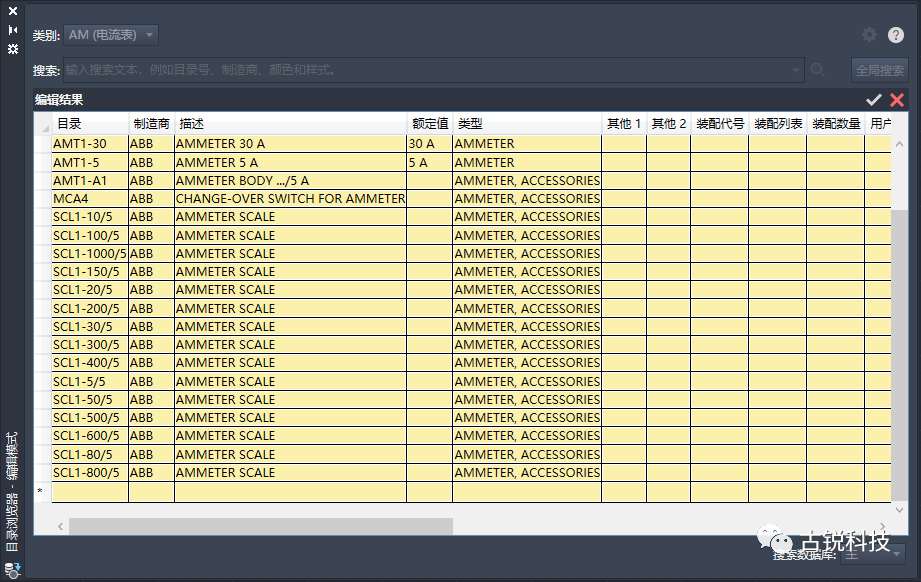Select the SCL1-500/5 catalog cell
This screenshot has height=582, width=921.
90,418
